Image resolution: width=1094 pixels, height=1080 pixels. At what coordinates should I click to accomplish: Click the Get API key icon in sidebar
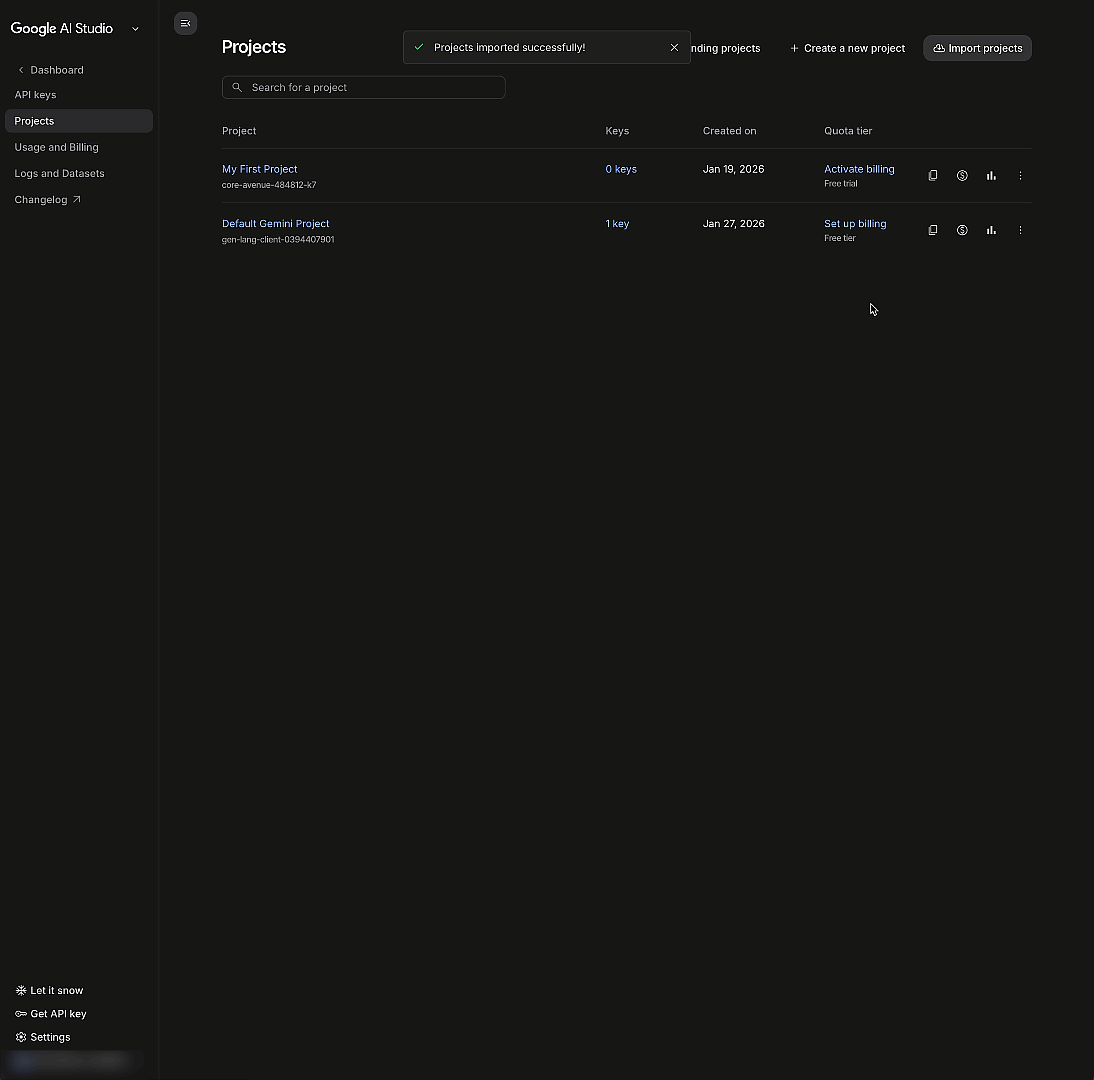click(x=21, y=1014)
